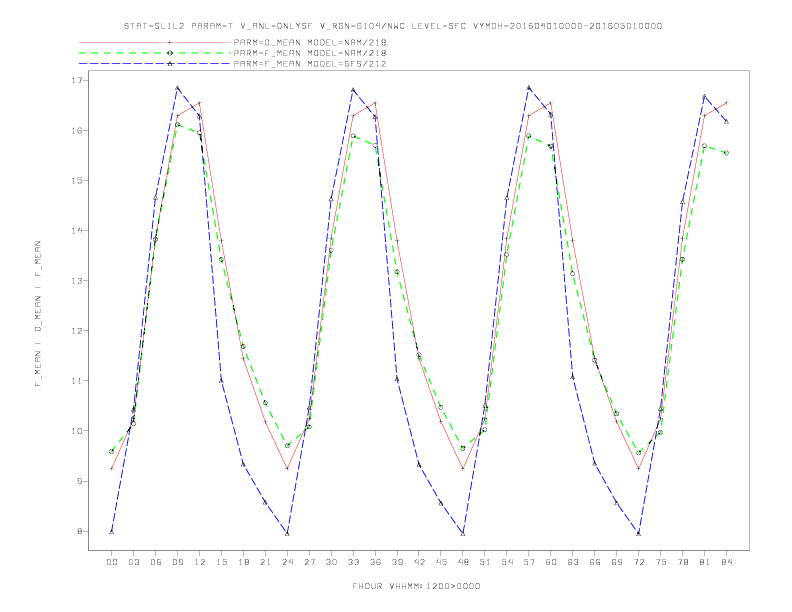The height and width of the screenshot is (612, 792).
Task: Click x-axis tick label 63
Action: (x=573, y=562)
